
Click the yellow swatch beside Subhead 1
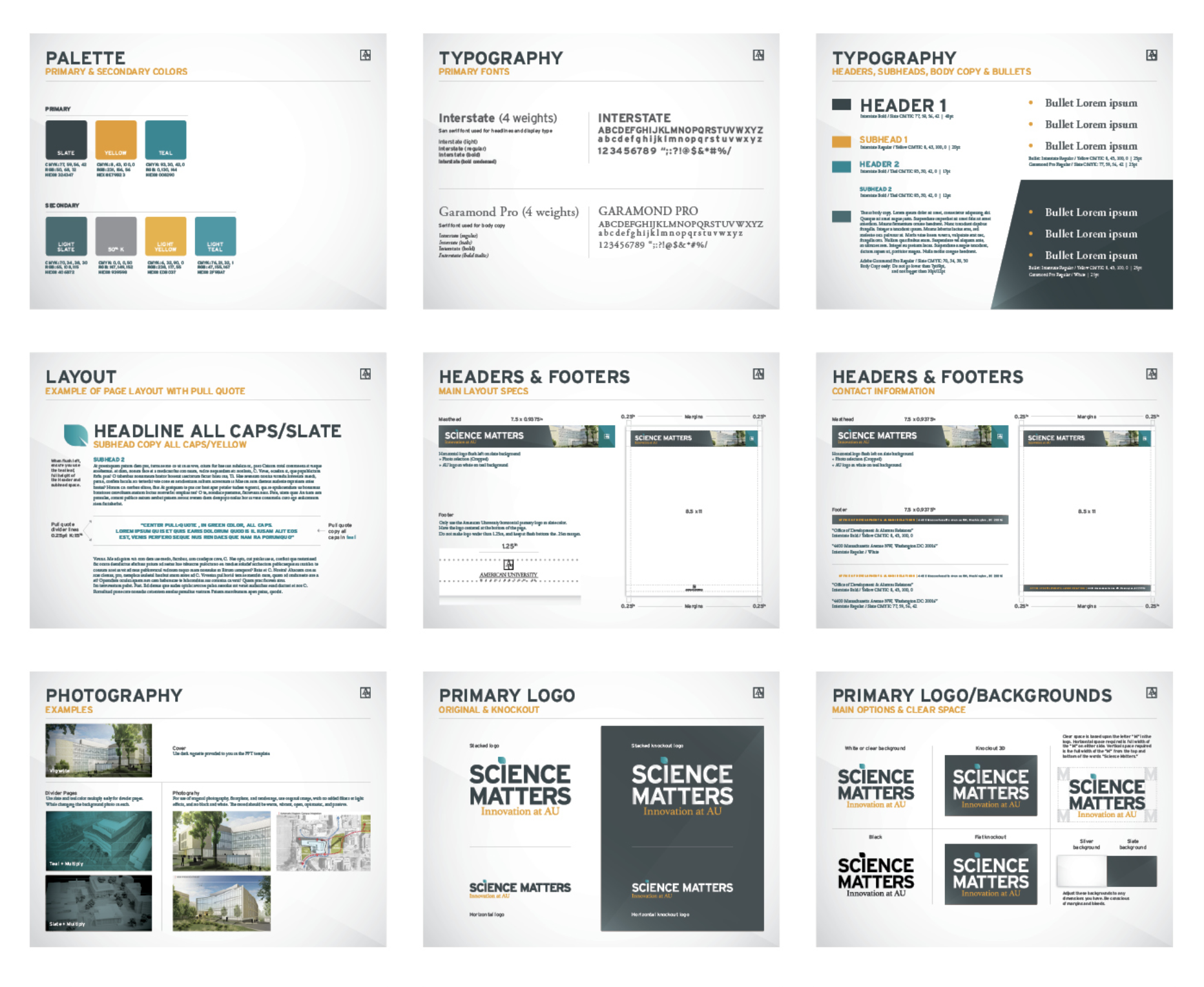click(x=841, y=142)
